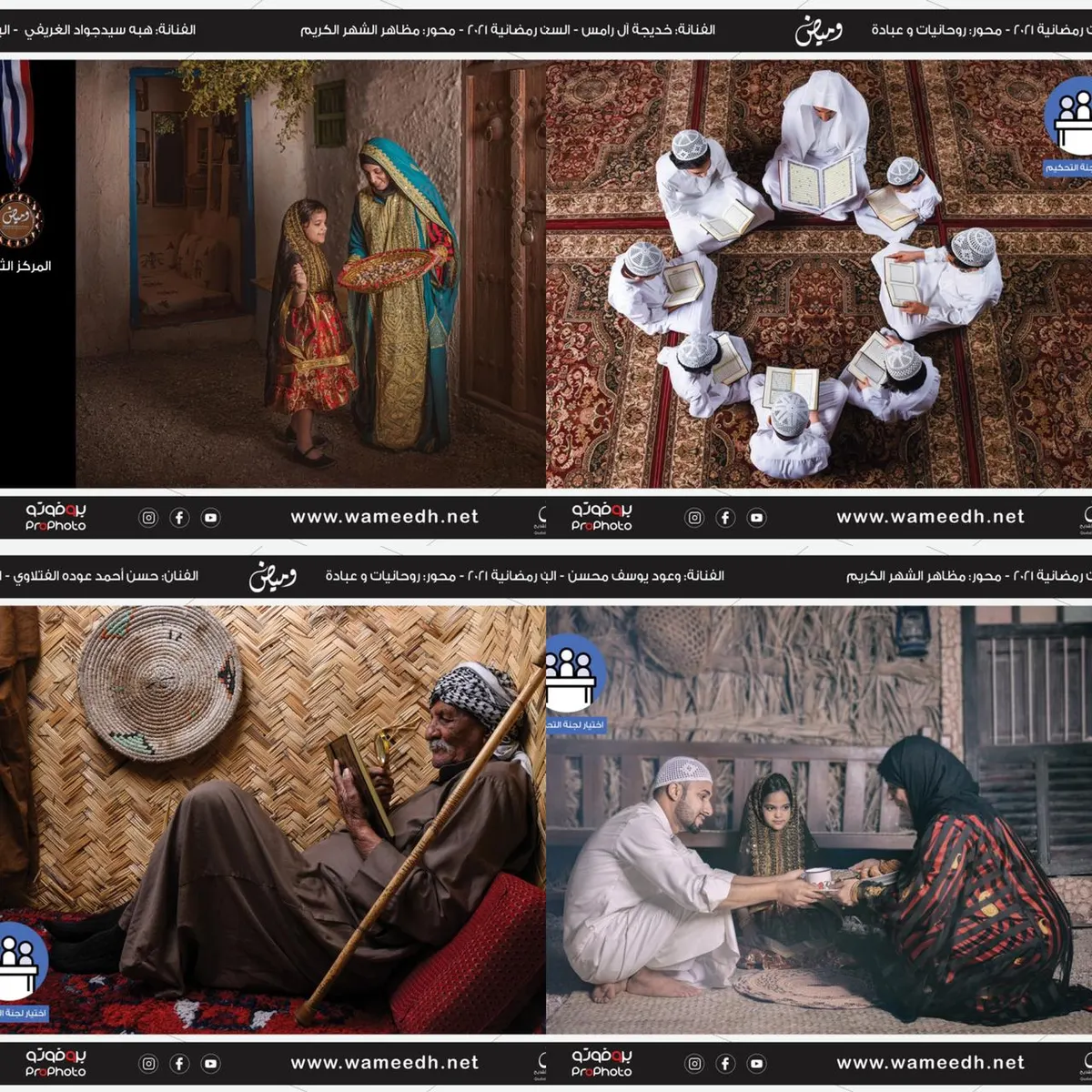This screenshot has height=1092, width=1092.
Task: Click artist name 'الفنانة: خديجة آل رامس'
Action: [649, 30]
